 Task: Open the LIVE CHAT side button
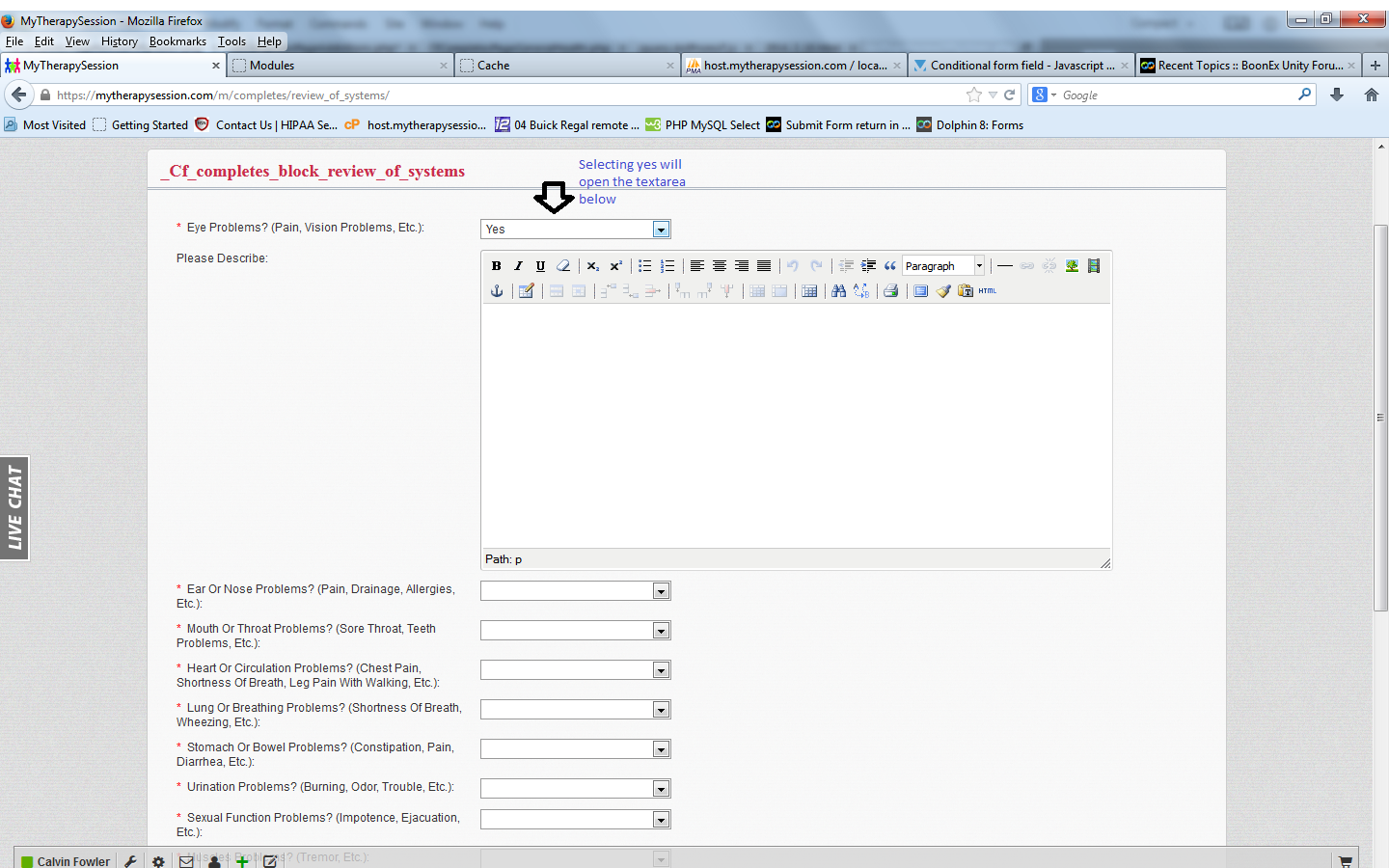tap(14, 508)
